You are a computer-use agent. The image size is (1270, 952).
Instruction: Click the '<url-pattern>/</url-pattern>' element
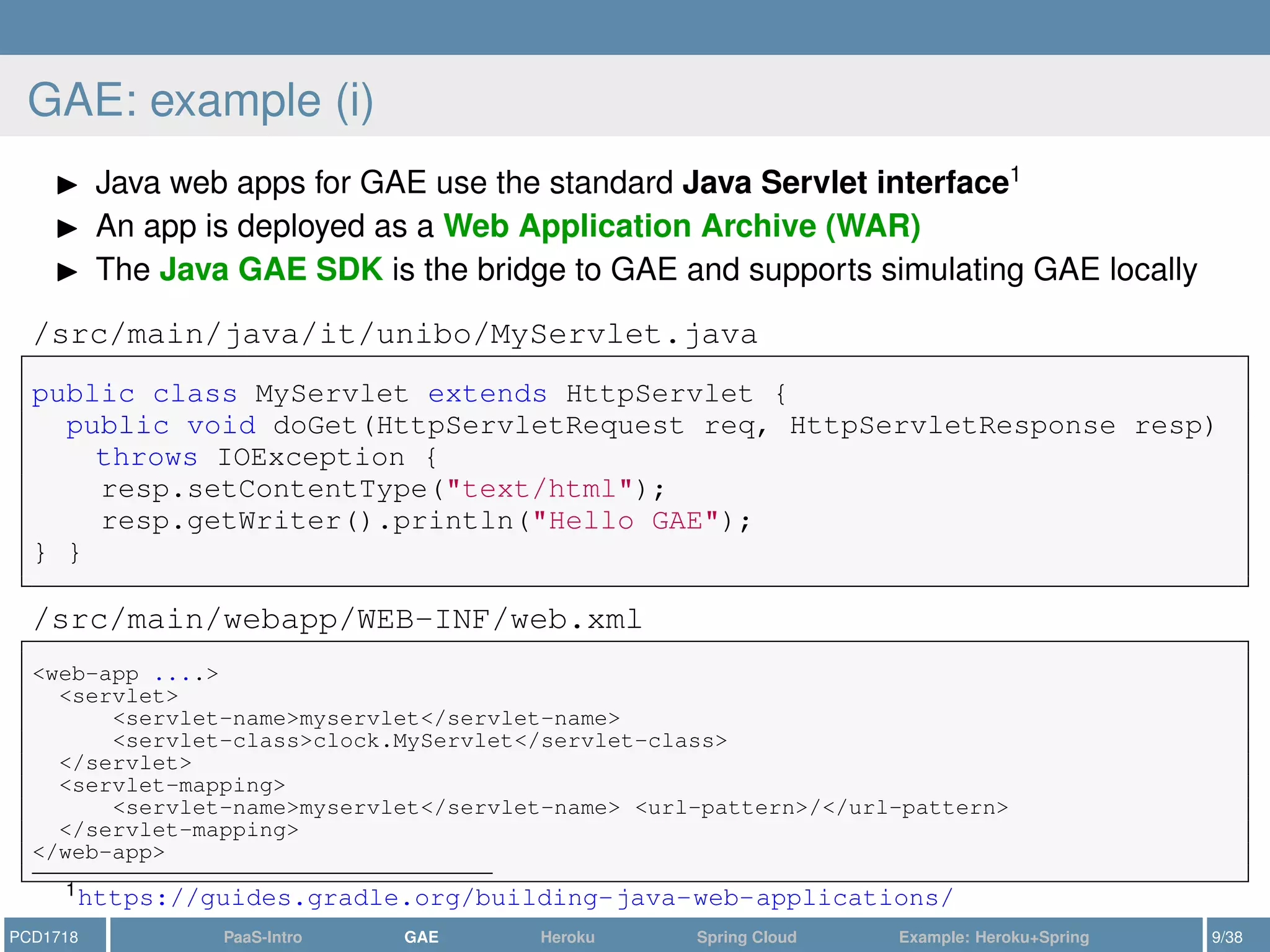[822, 808]
